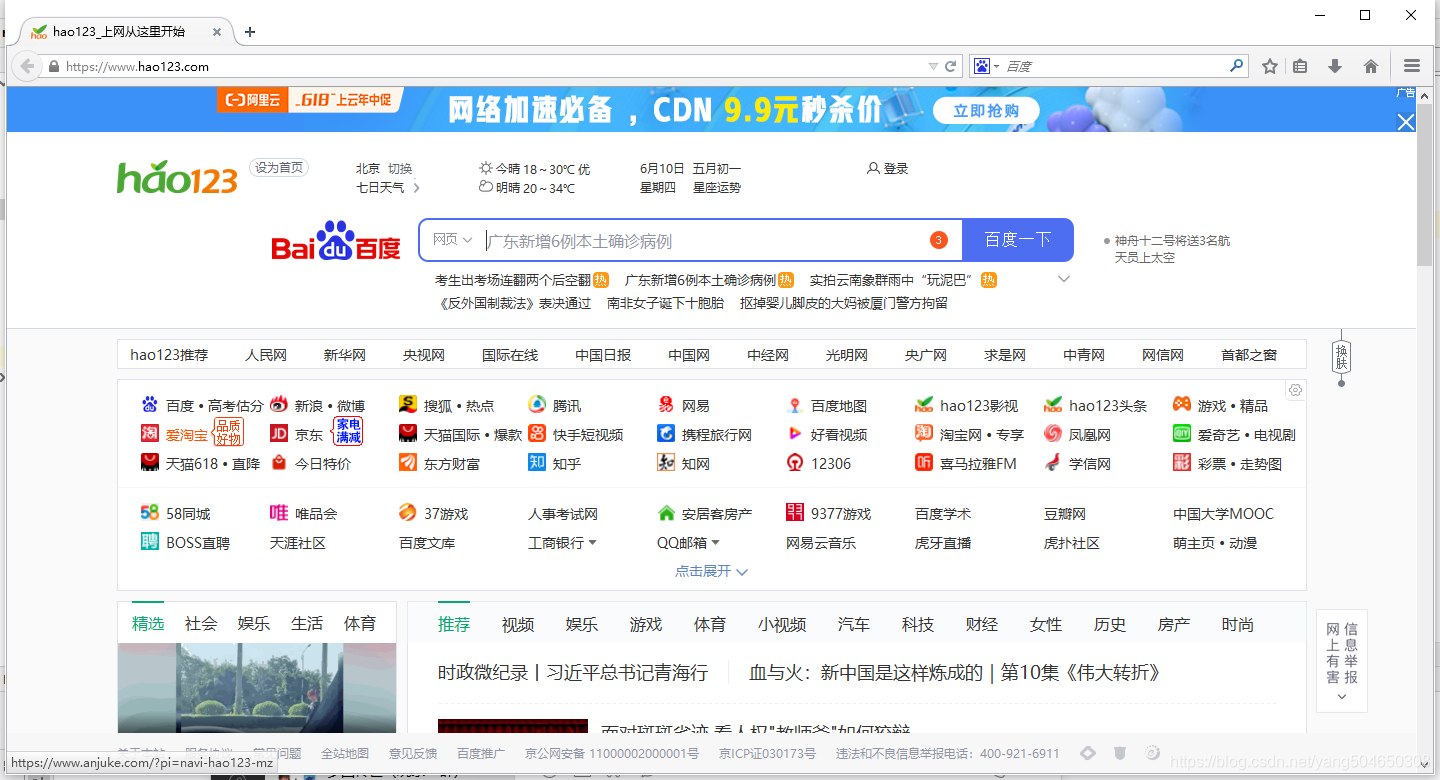1440x780 pixels.
Task: Open 百度地图 via its map pin icon
Action: point(795,405)
